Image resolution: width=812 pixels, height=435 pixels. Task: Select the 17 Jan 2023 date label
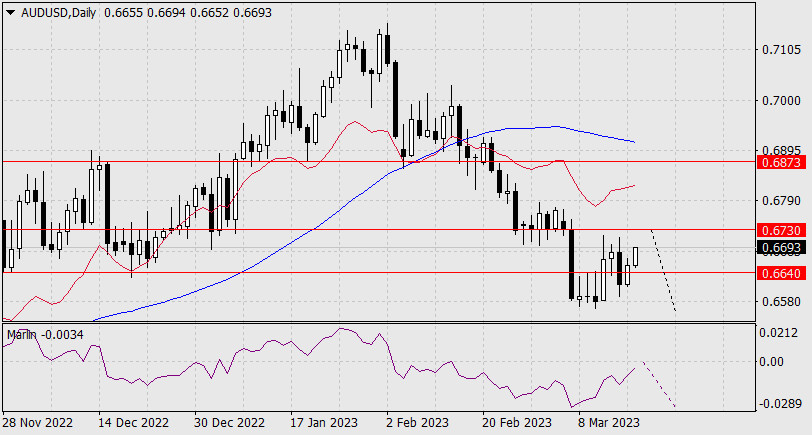[x=325, y=422]
